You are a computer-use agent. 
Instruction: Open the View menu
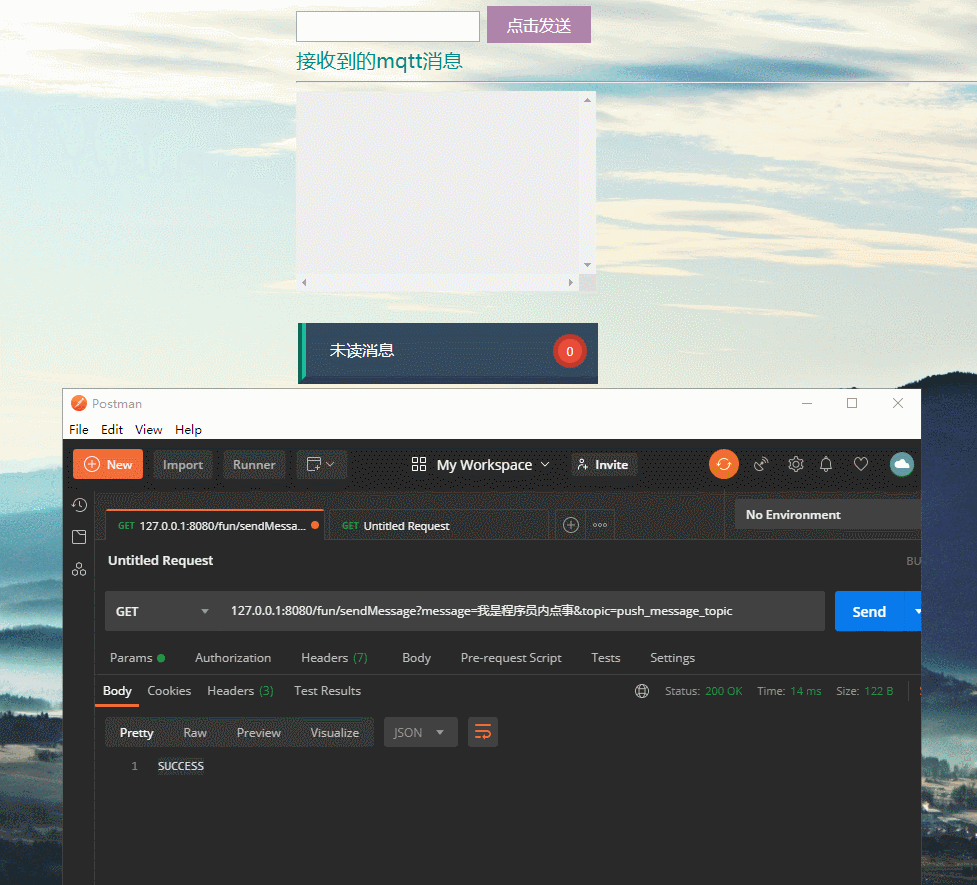point(148,429)
